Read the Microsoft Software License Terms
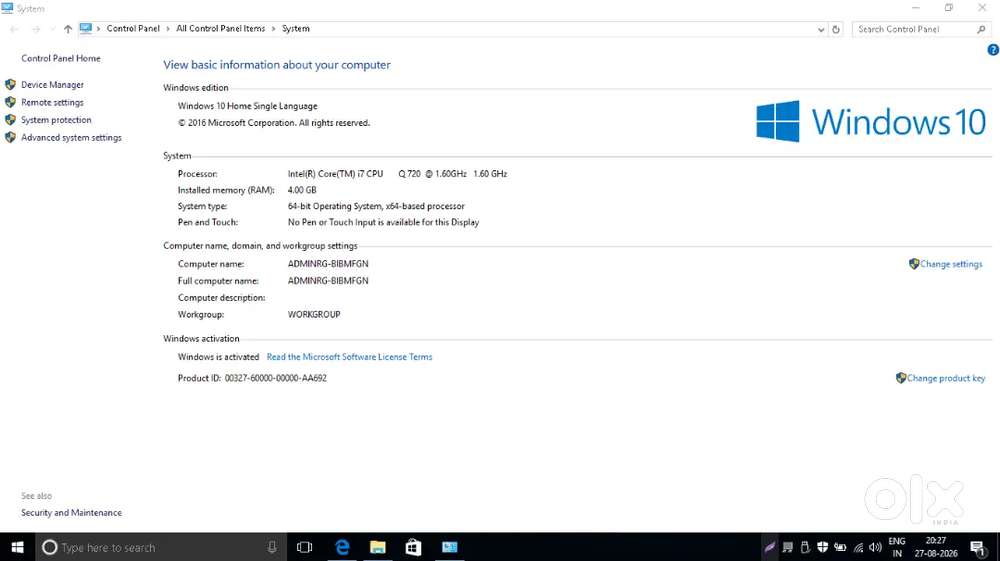 (349, 357)
